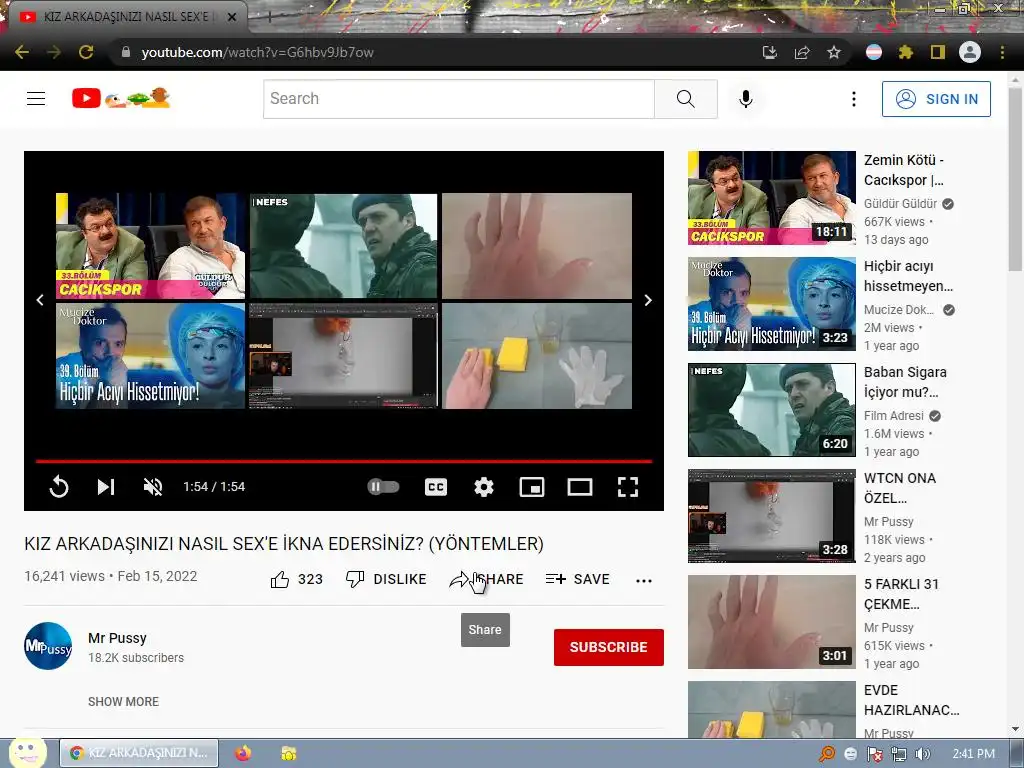Click the SHARE button
The height and width of the screenshot is (768, 1024).
coord(487,579)
